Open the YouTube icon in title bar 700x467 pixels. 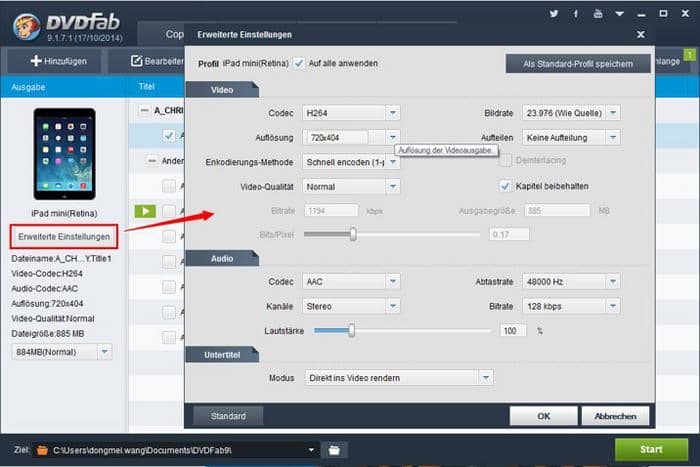pyautogui.click(x=598, y=13)
